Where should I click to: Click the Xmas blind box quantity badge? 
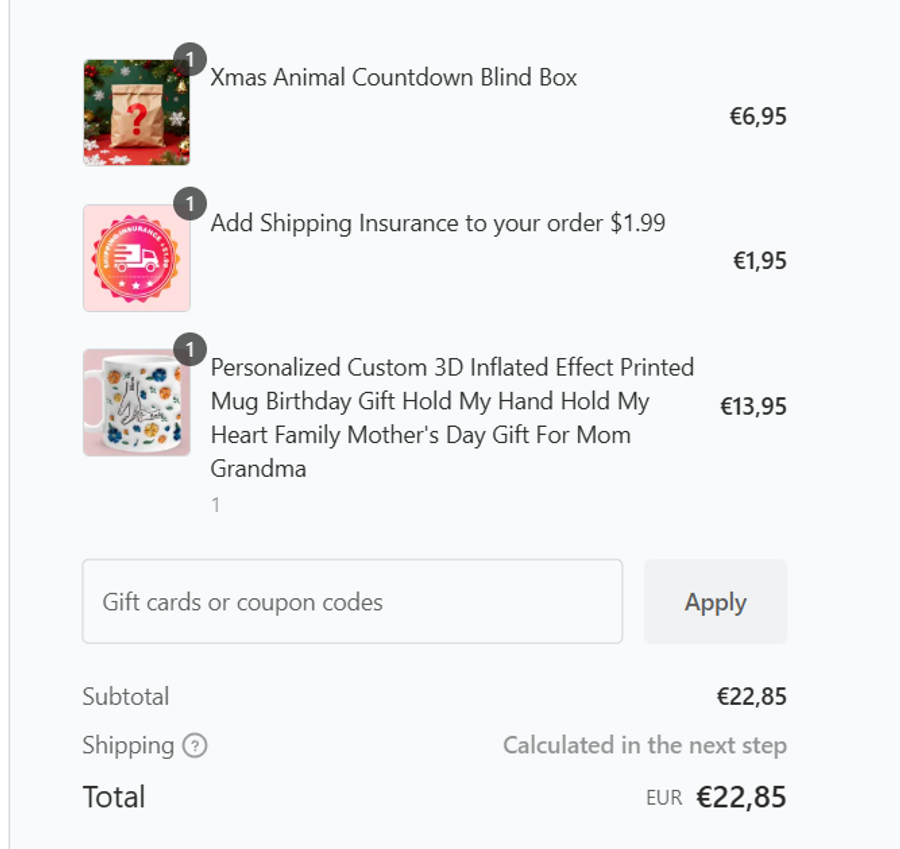pos(189,59)
